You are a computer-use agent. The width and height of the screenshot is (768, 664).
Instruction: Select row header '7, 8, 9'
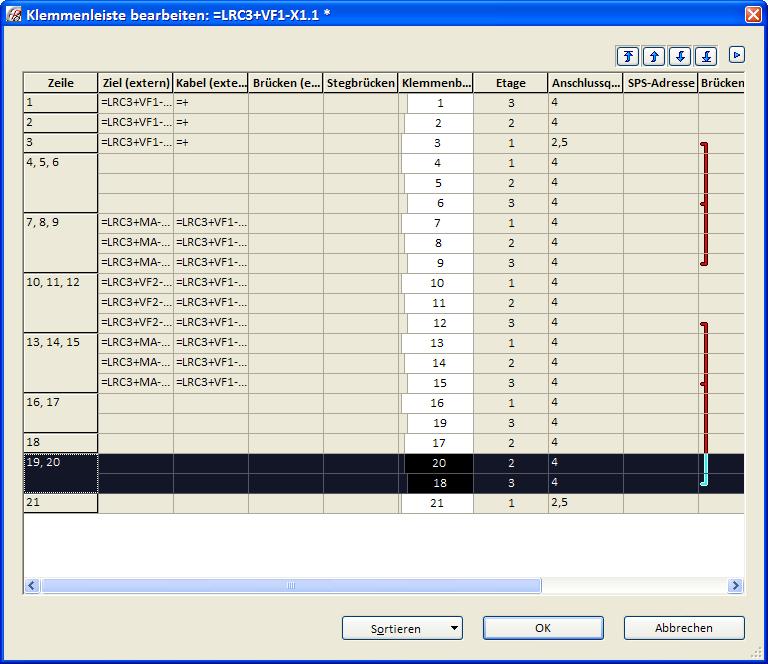(61, 243)
